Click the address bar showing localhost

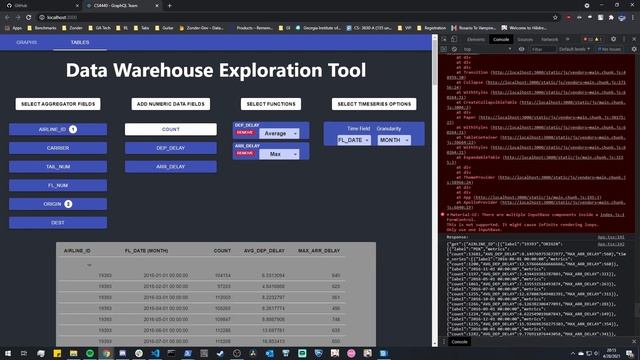point(294,18)
